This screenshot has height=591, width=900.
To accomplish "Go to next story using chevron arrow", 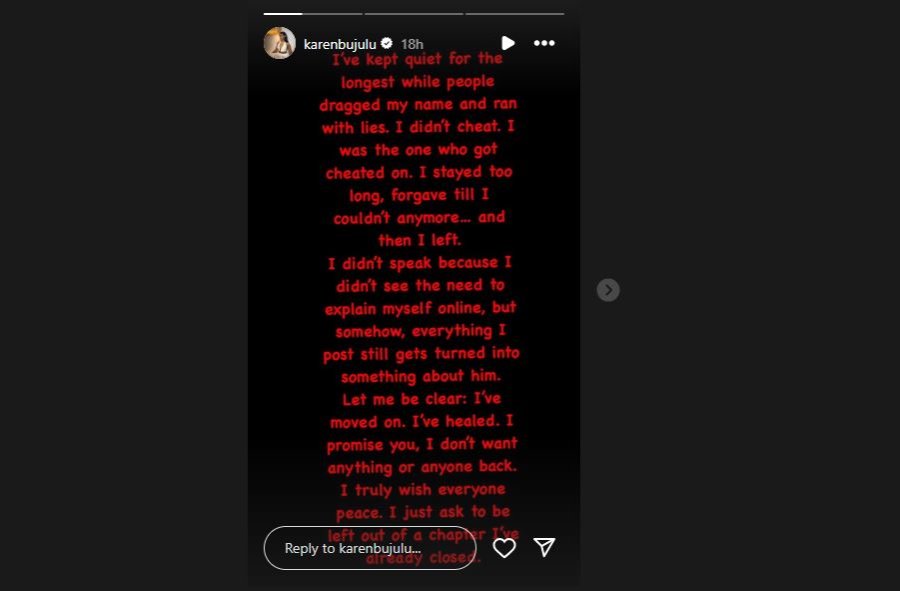I will (x=608, y=290).
